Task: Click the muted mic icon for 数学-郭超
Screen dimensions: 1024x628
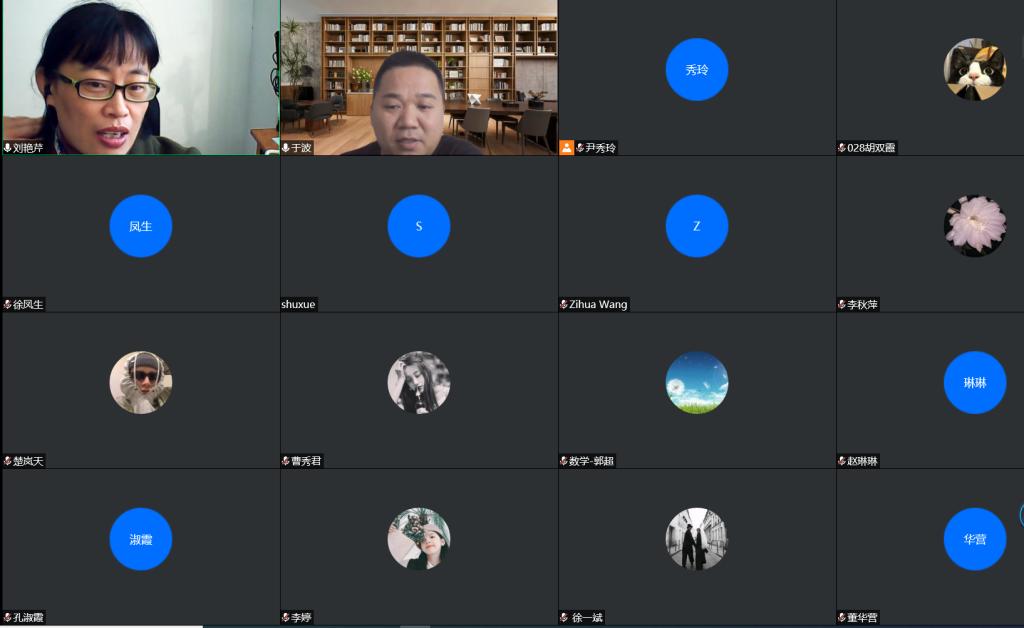Action: (564, 462)
